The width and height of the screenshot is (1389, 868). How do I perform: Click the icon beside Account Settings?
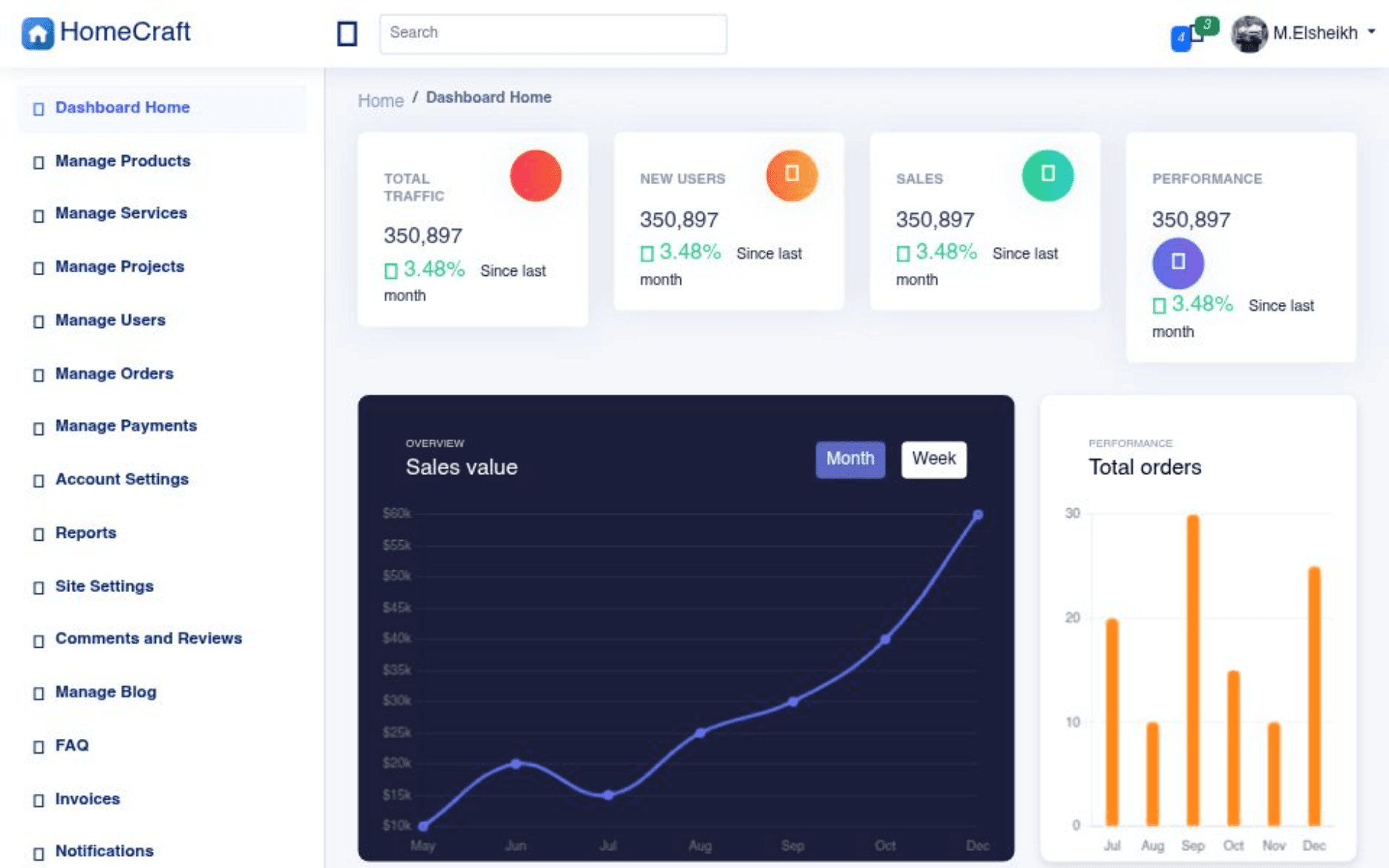[x=39, y=481]
